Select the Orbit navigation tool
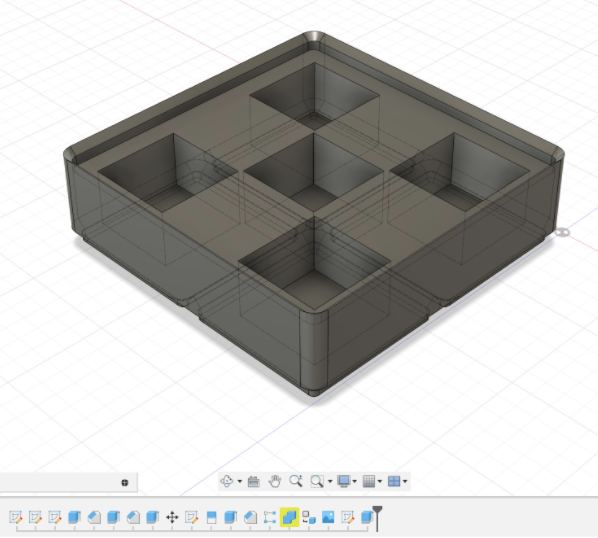Viewport: 598px width, 538px height. (x=227, y=481)
